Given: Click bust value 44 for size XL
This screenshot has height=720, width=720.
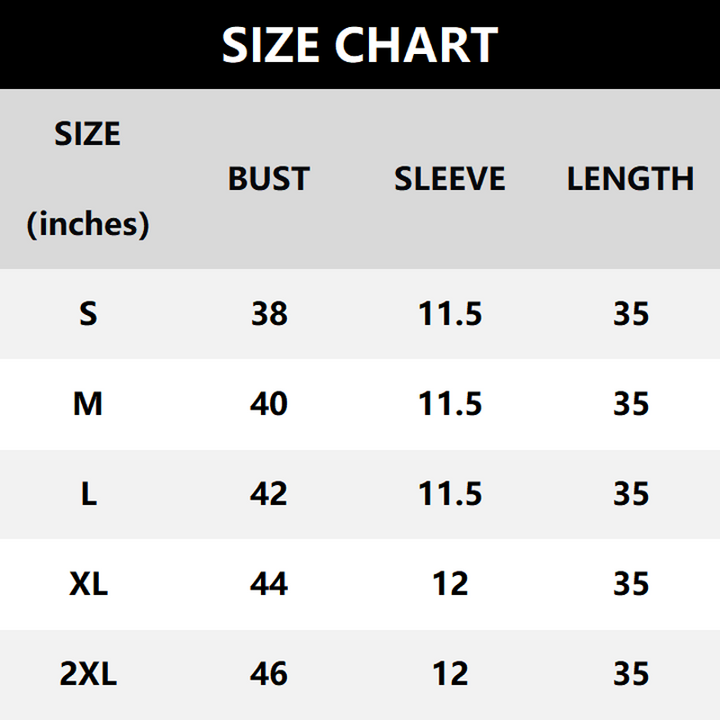Looking at the screenshot, I should pyautogui.click(x=269, y=584).
